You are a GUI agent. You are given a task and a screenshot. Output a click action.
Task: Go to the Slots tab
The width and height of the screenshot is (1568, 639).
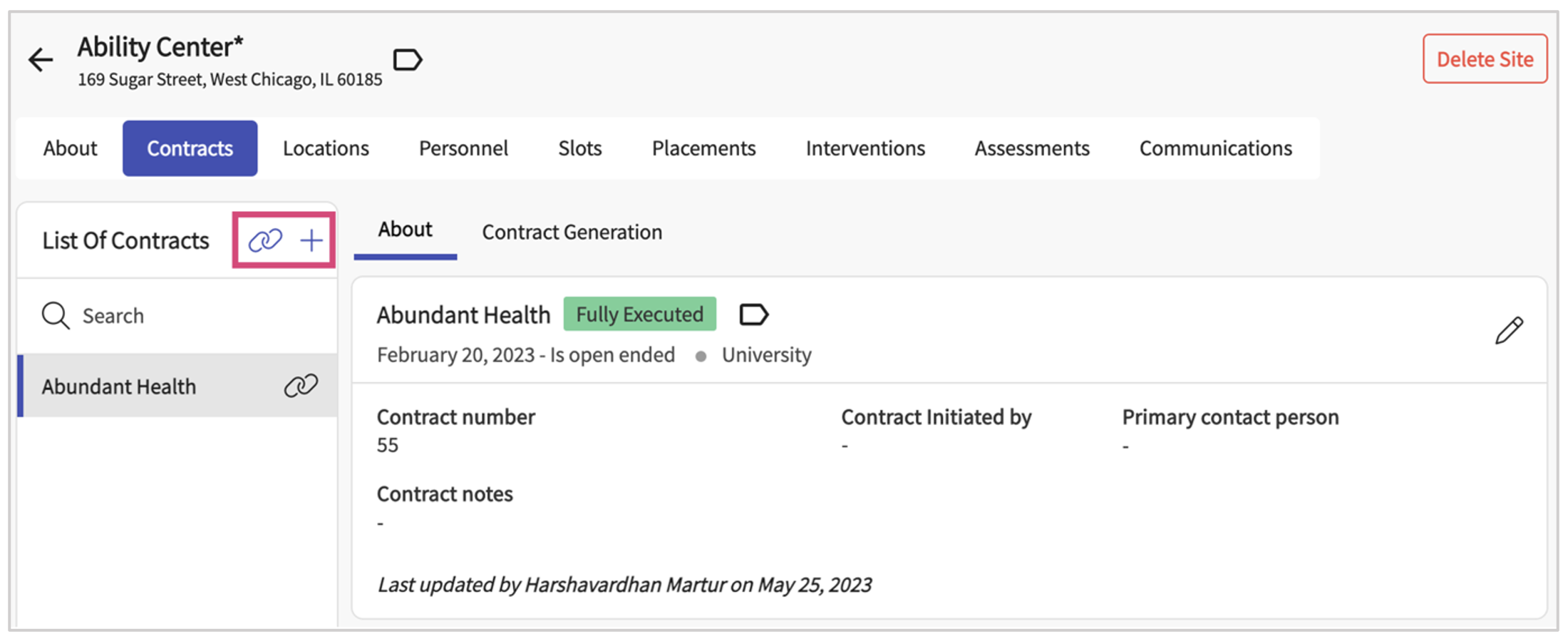tap(579, 148)
